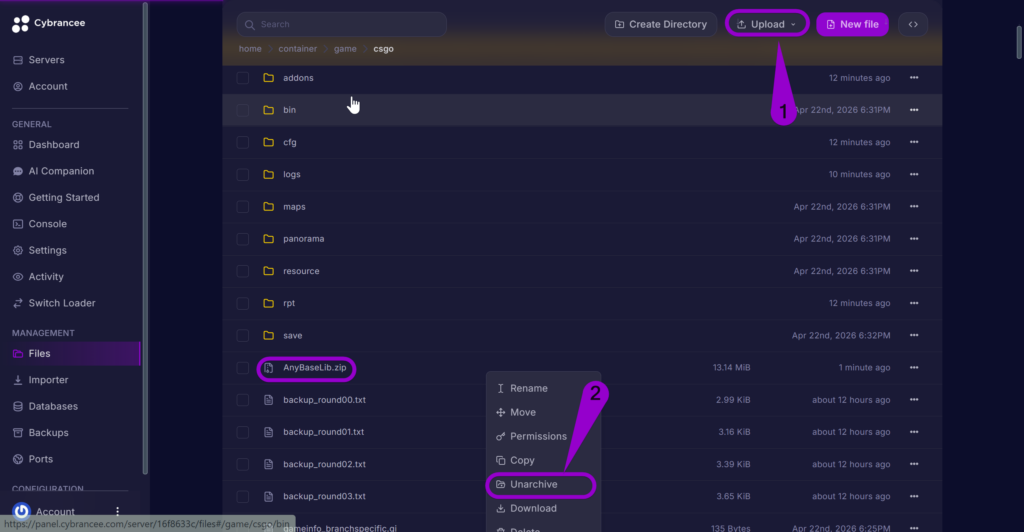Open backup_round03.txt file
The height and width of the screenshot is (532, 1024).
[x=325, y=496]
